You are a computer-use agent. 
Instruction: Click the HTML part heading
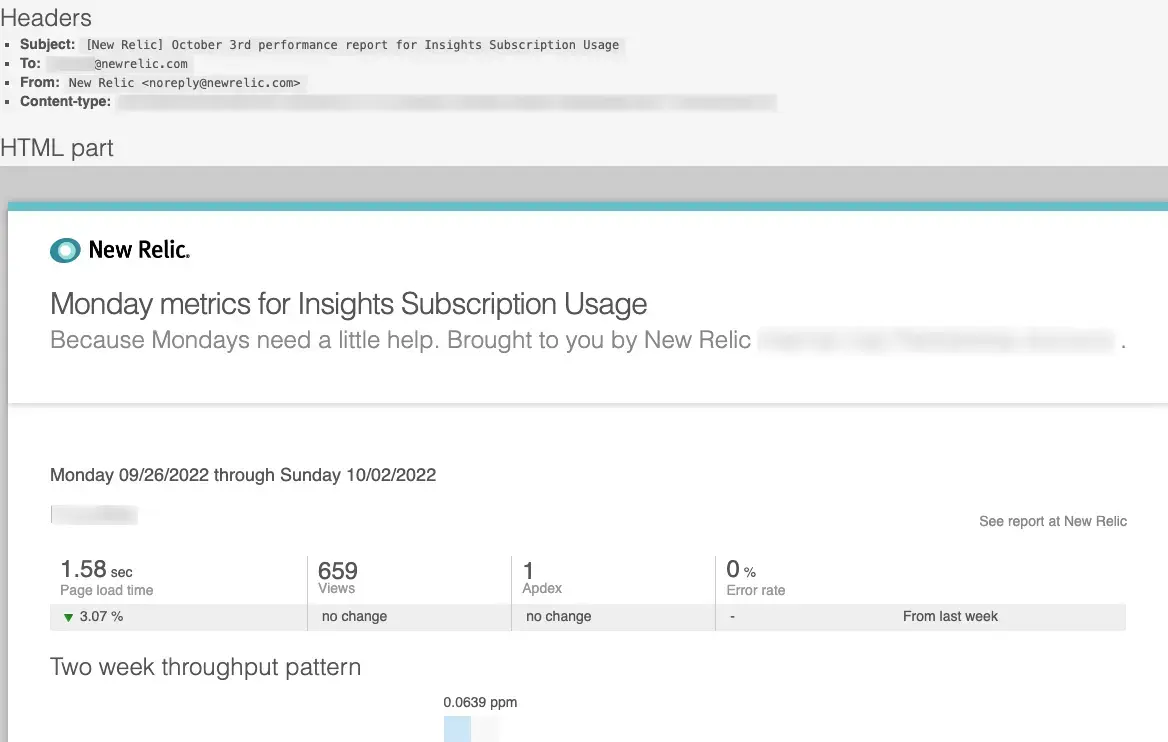(57, 148)
